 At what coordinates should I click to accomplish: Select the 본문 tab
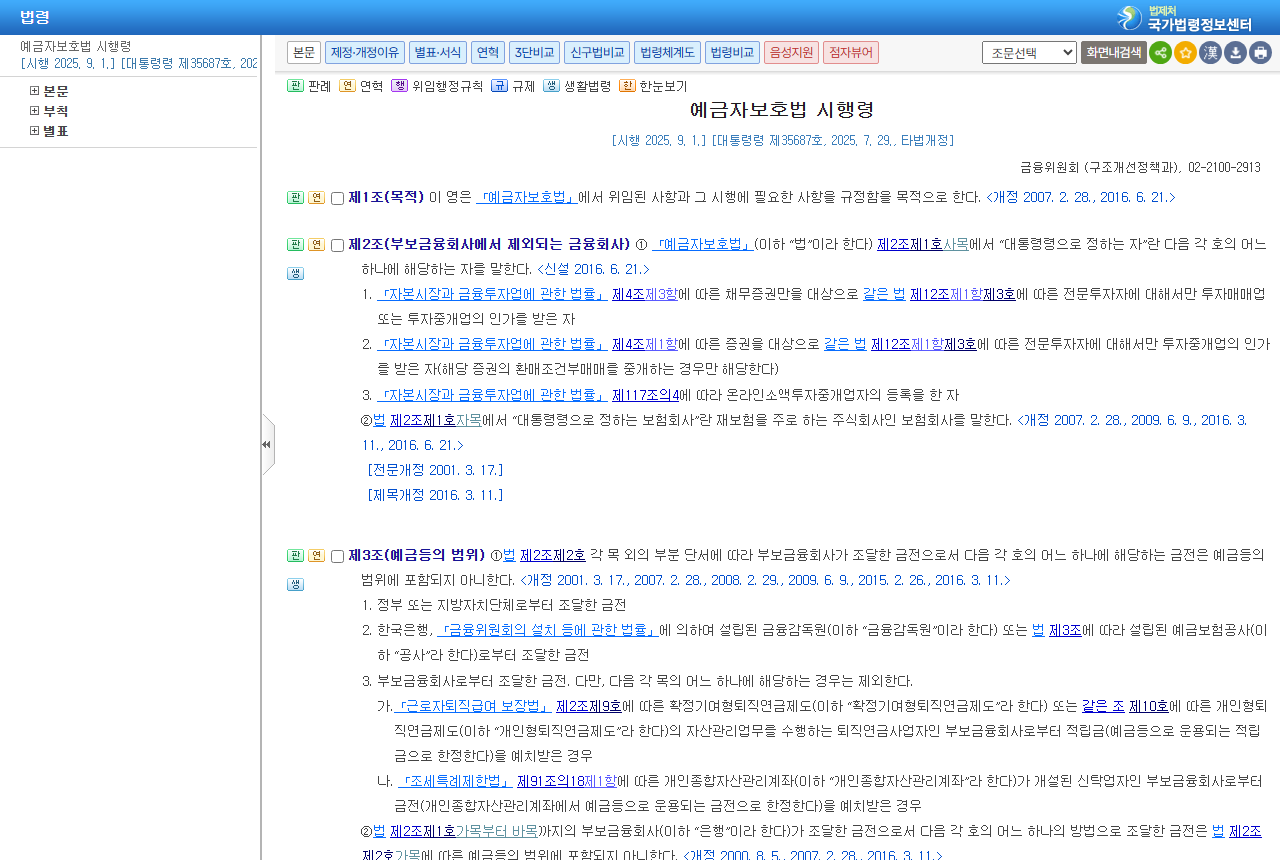click(x=304, y=52)
